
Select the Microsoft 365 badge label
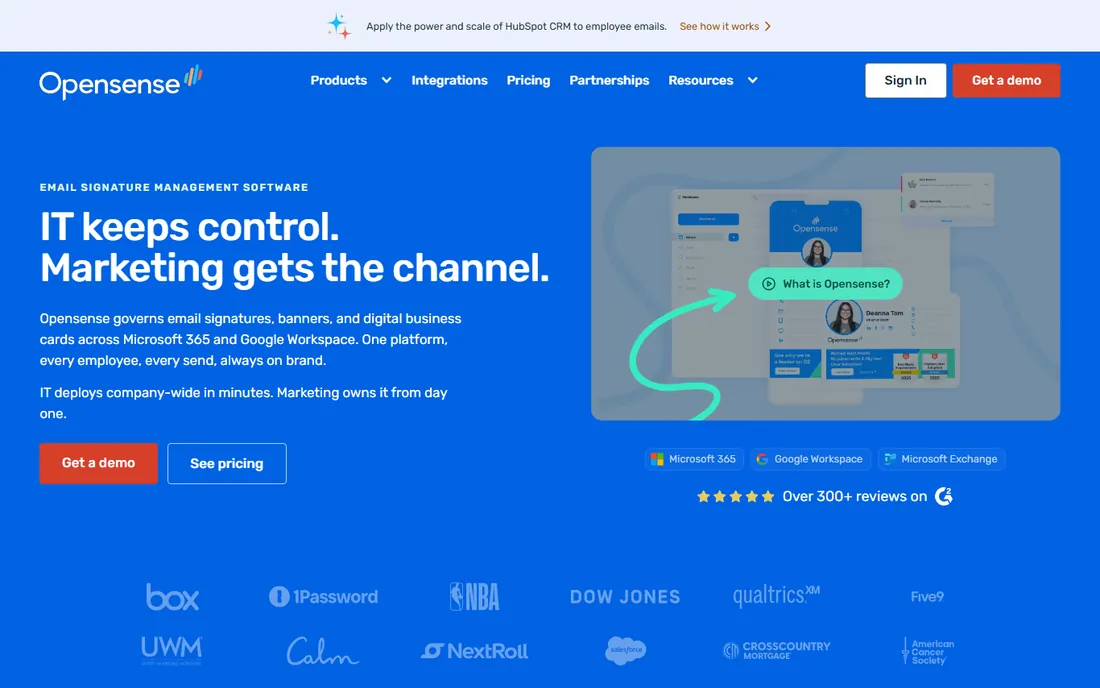(702, 459)
